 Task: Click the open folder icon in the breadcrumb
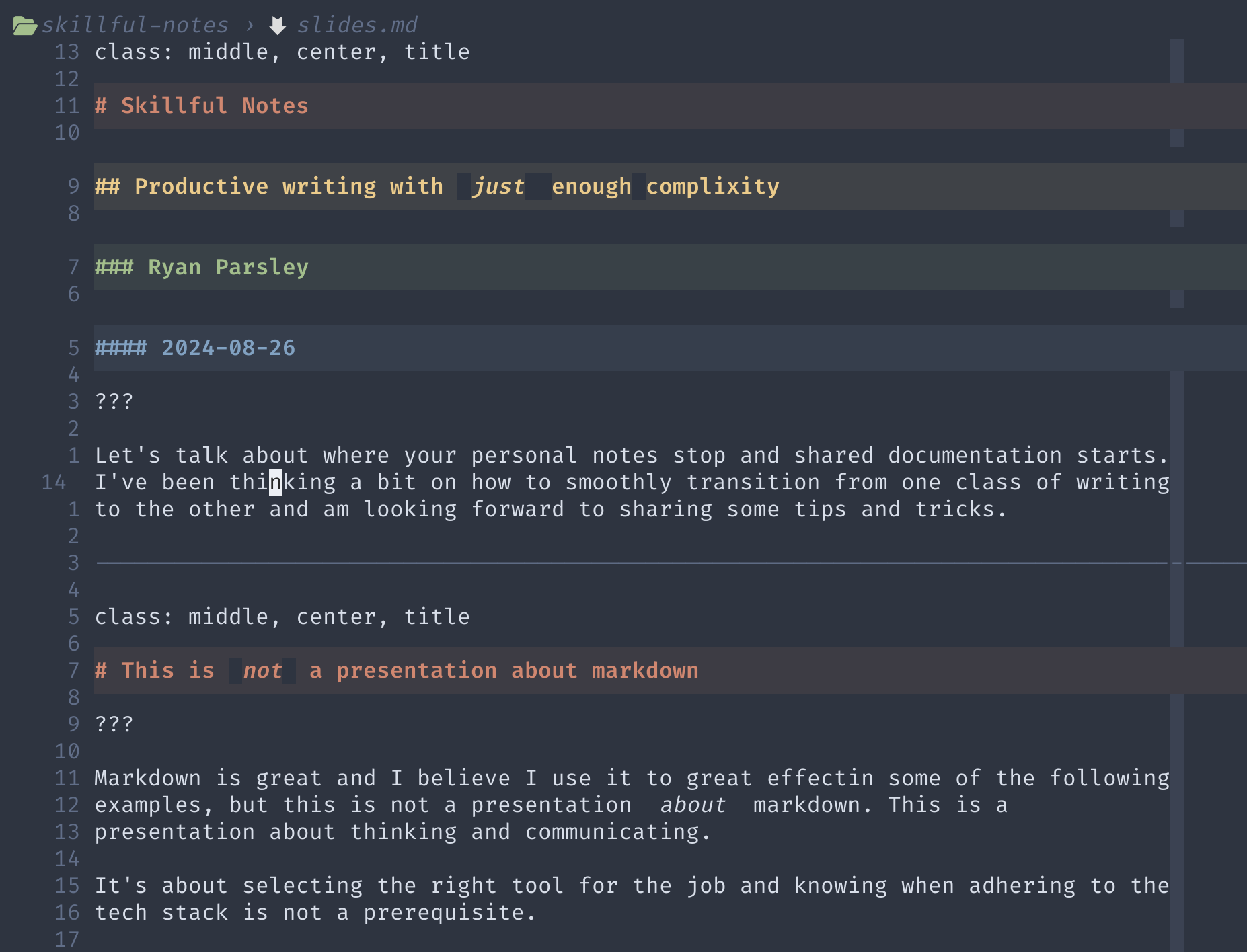pos(24,24)
